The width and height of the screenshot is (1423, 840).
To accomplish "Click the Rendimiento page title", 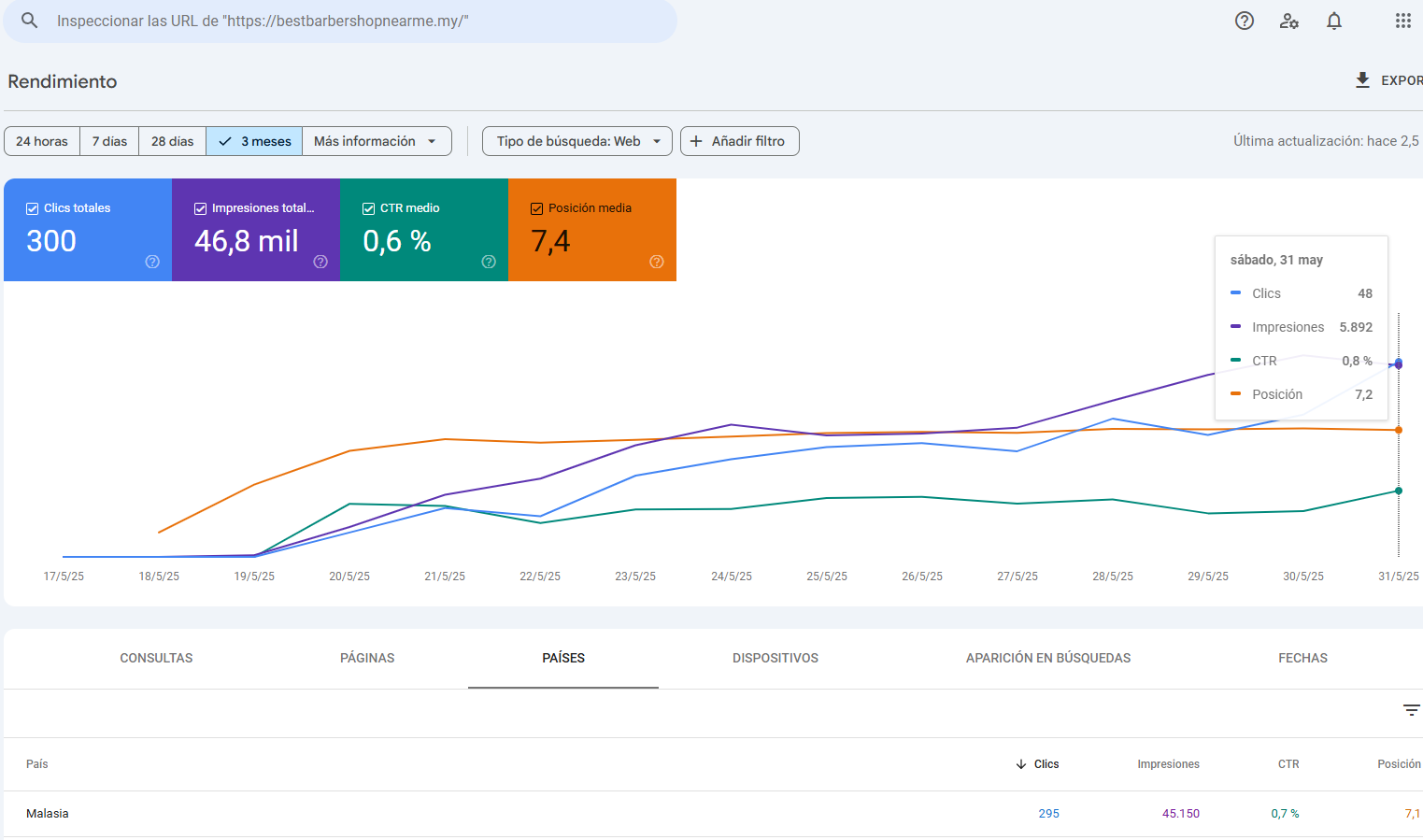I will click(x=63, y=81).
